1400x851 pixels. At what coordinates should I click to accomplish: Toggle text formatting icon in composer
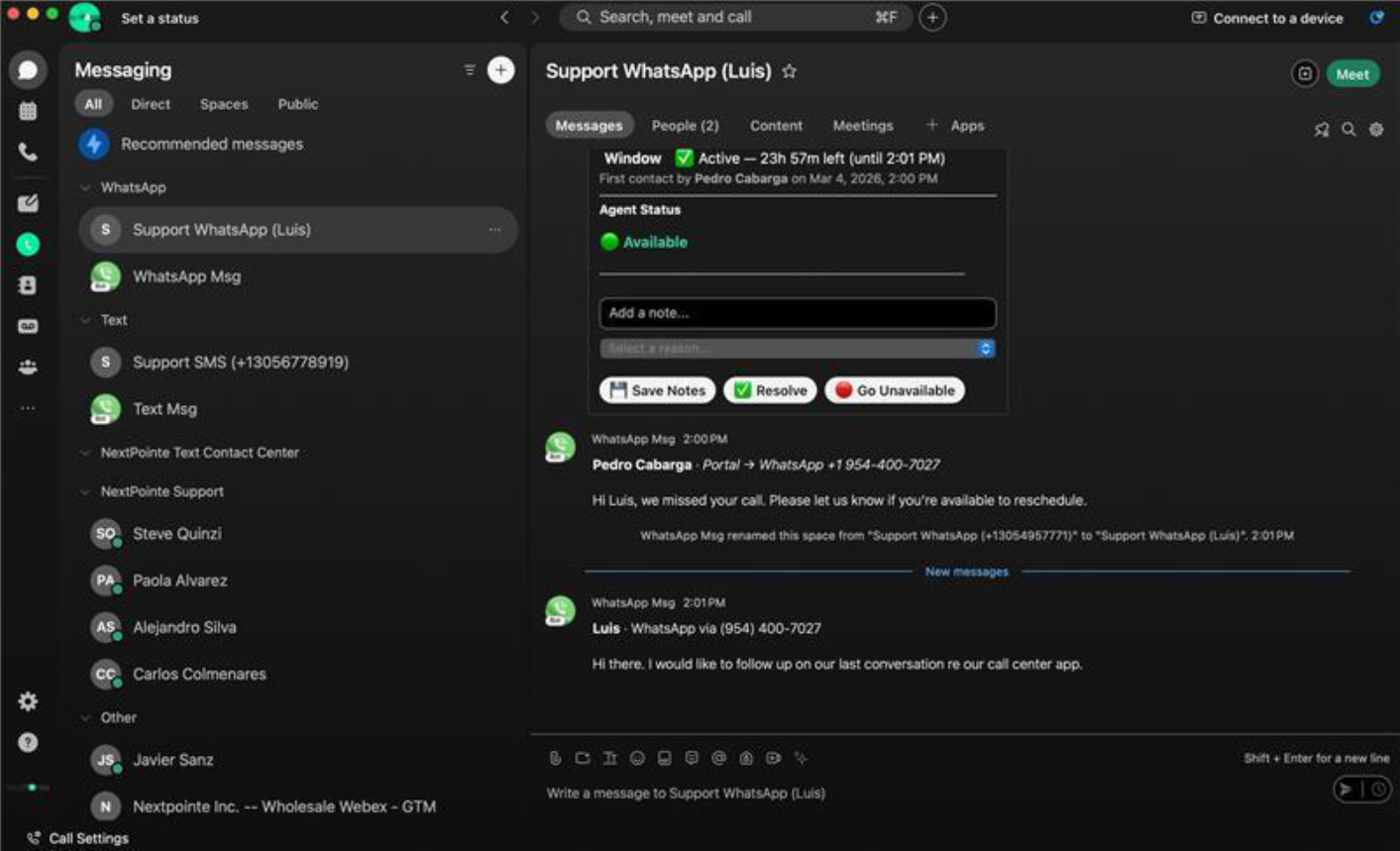[x=610, y=758]
